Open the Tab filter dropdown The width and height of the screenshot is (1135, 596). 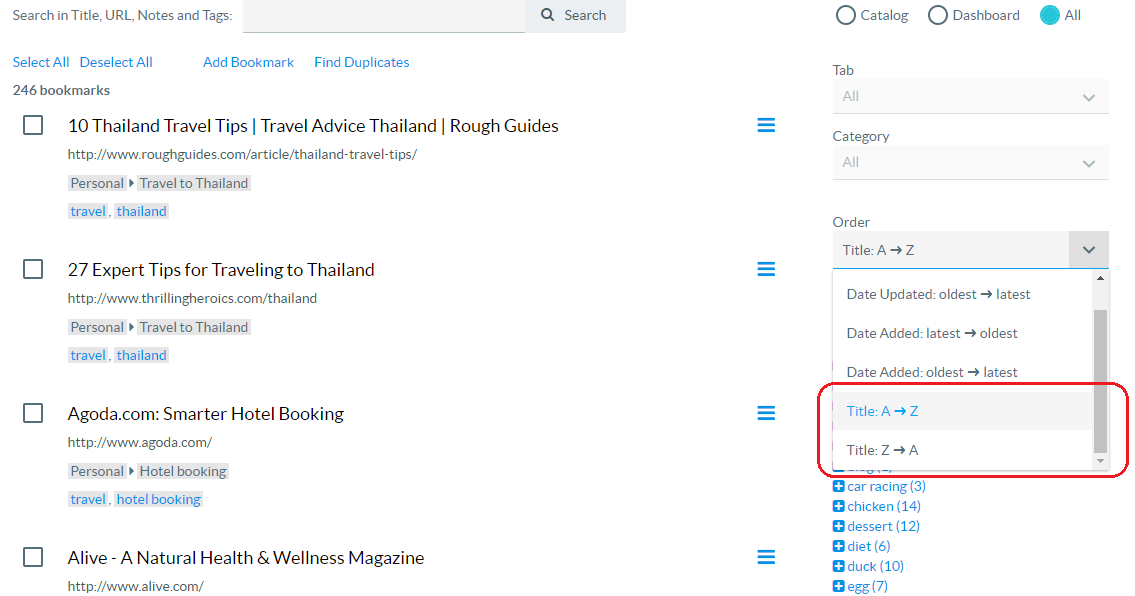tap(970, 96)
